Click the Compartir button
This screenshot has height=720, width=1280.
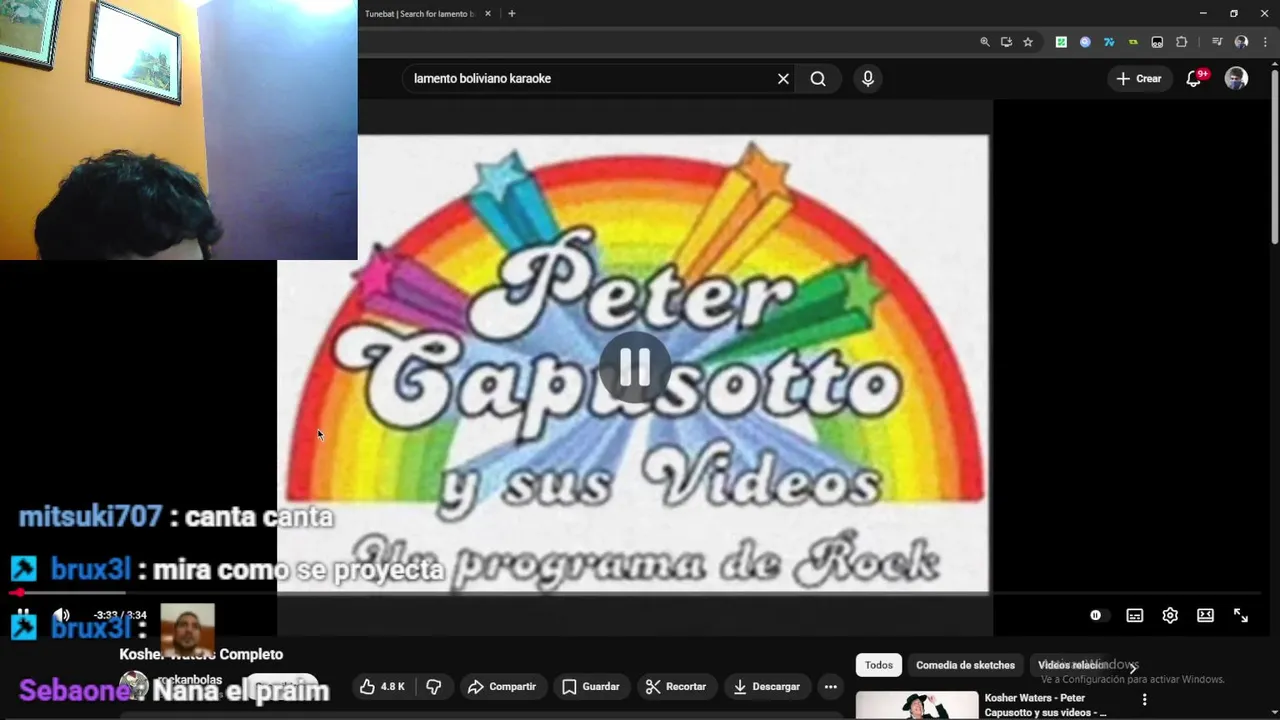click(502, 687)
